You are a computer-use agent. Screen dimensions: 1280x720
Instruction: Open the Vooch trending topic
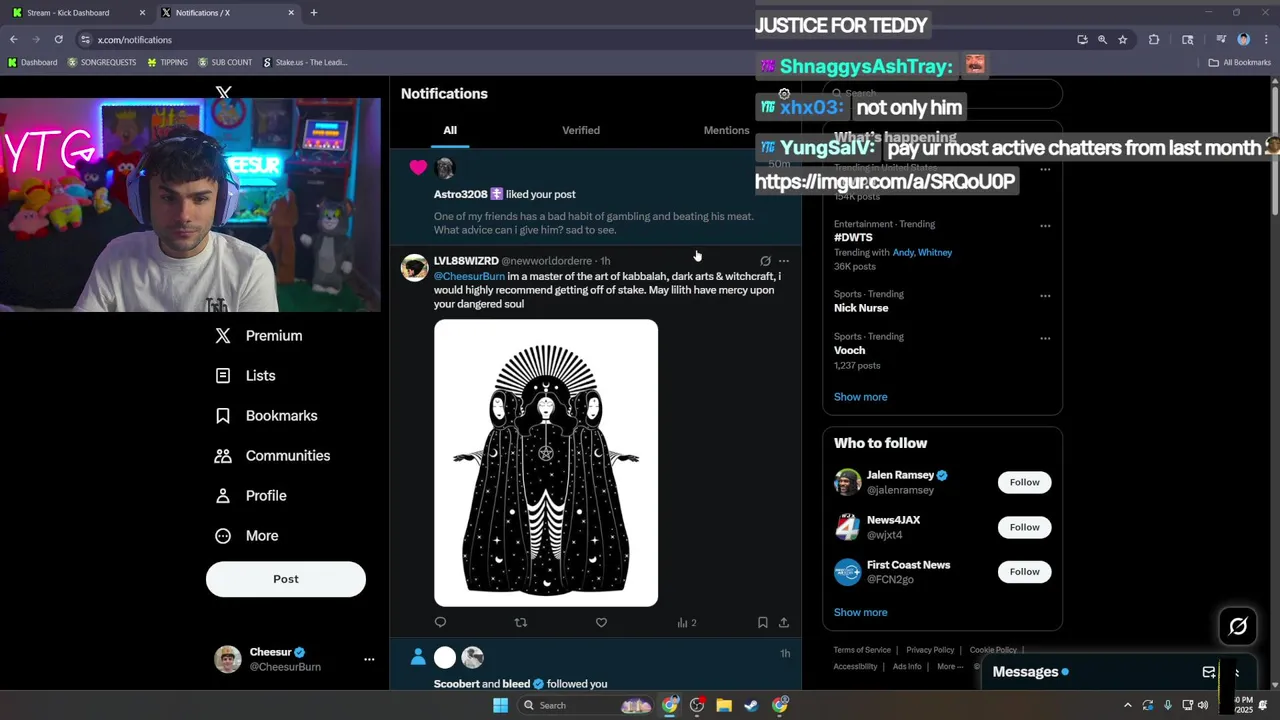pos(850,350)
